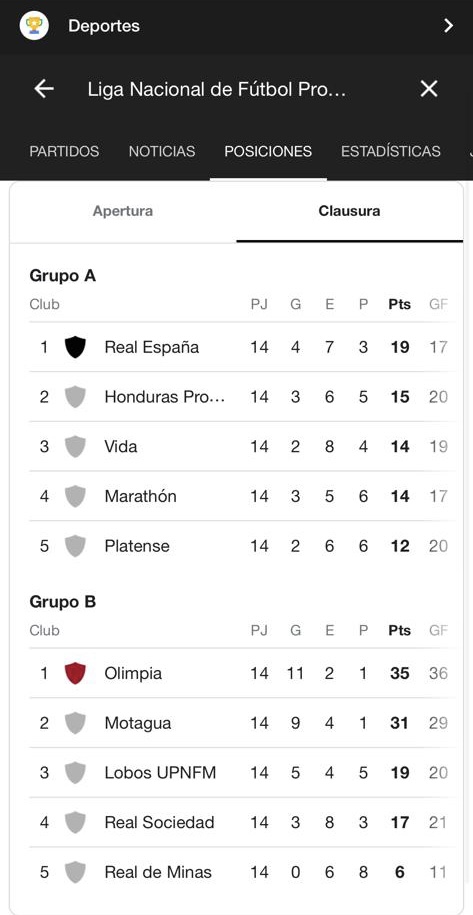Viewport: 473px width, 915px height.
Task: Switch to the Apertura standings
Action: pos(123,211)
